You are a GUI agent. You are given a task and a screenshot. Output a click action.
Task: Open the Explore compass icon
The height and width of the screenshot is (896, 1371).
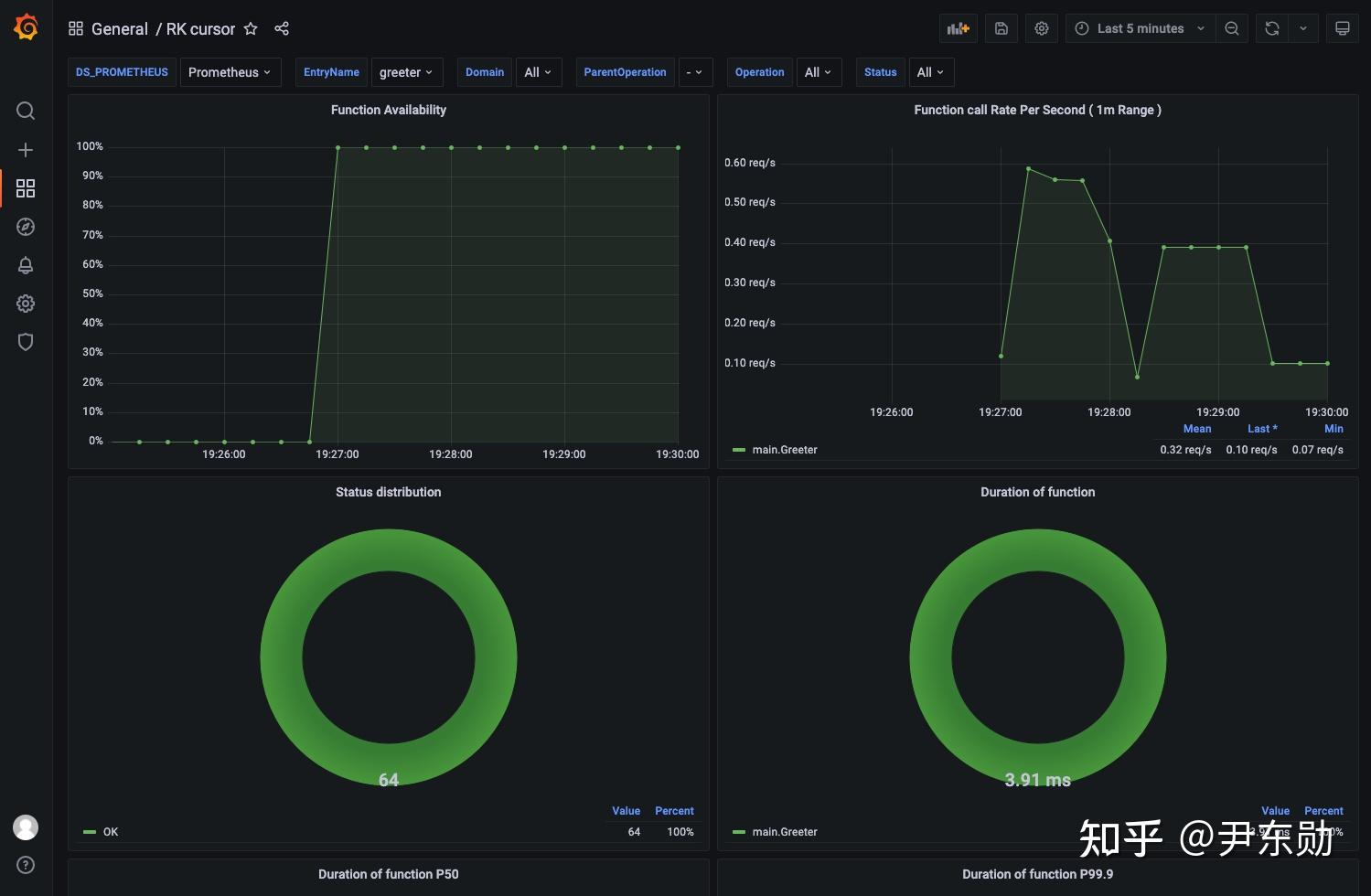coord(26,227)
